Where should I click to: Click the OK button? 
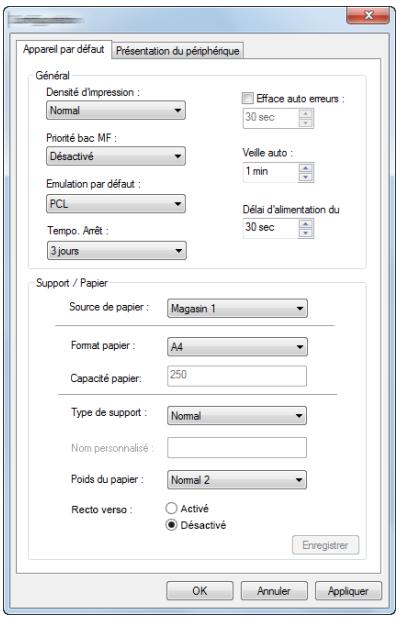pyautogui.click(x=200, y=590)
